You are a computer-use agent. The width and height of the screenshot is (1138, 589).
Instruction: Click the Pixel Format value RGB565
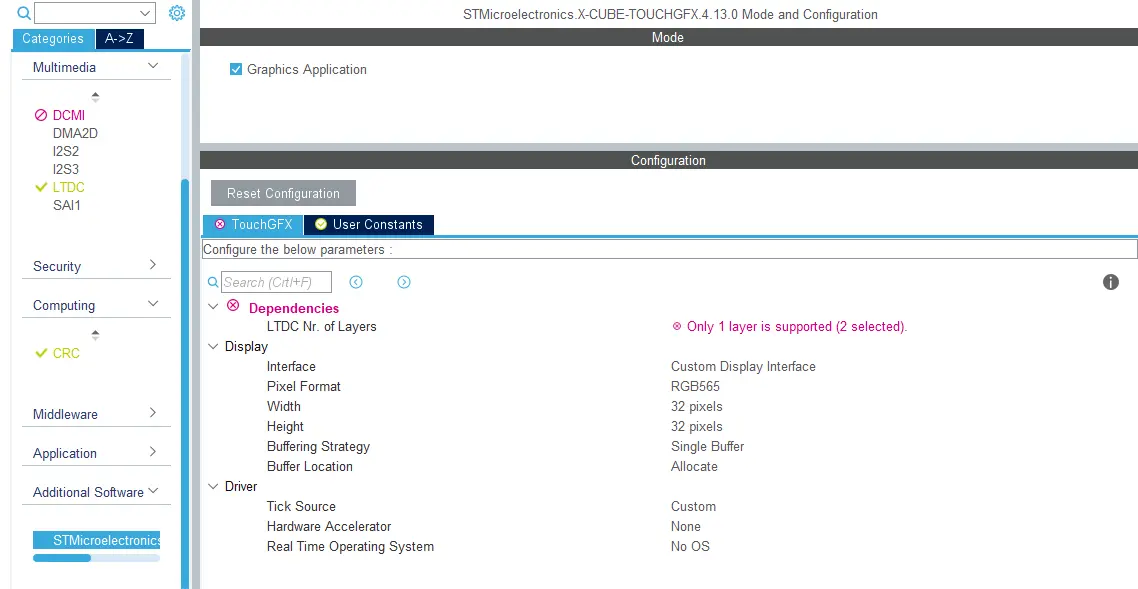coord(695,387)
